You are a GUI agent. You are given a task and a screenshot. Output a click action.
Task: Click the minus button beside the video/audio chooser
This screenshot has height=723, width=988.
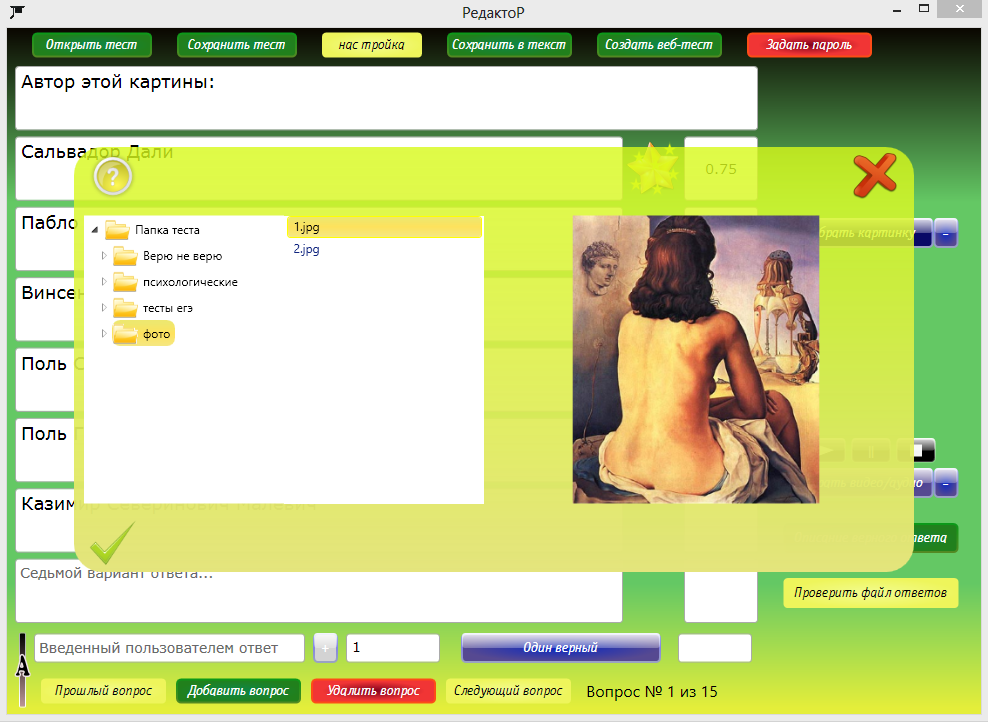point(946,483)
